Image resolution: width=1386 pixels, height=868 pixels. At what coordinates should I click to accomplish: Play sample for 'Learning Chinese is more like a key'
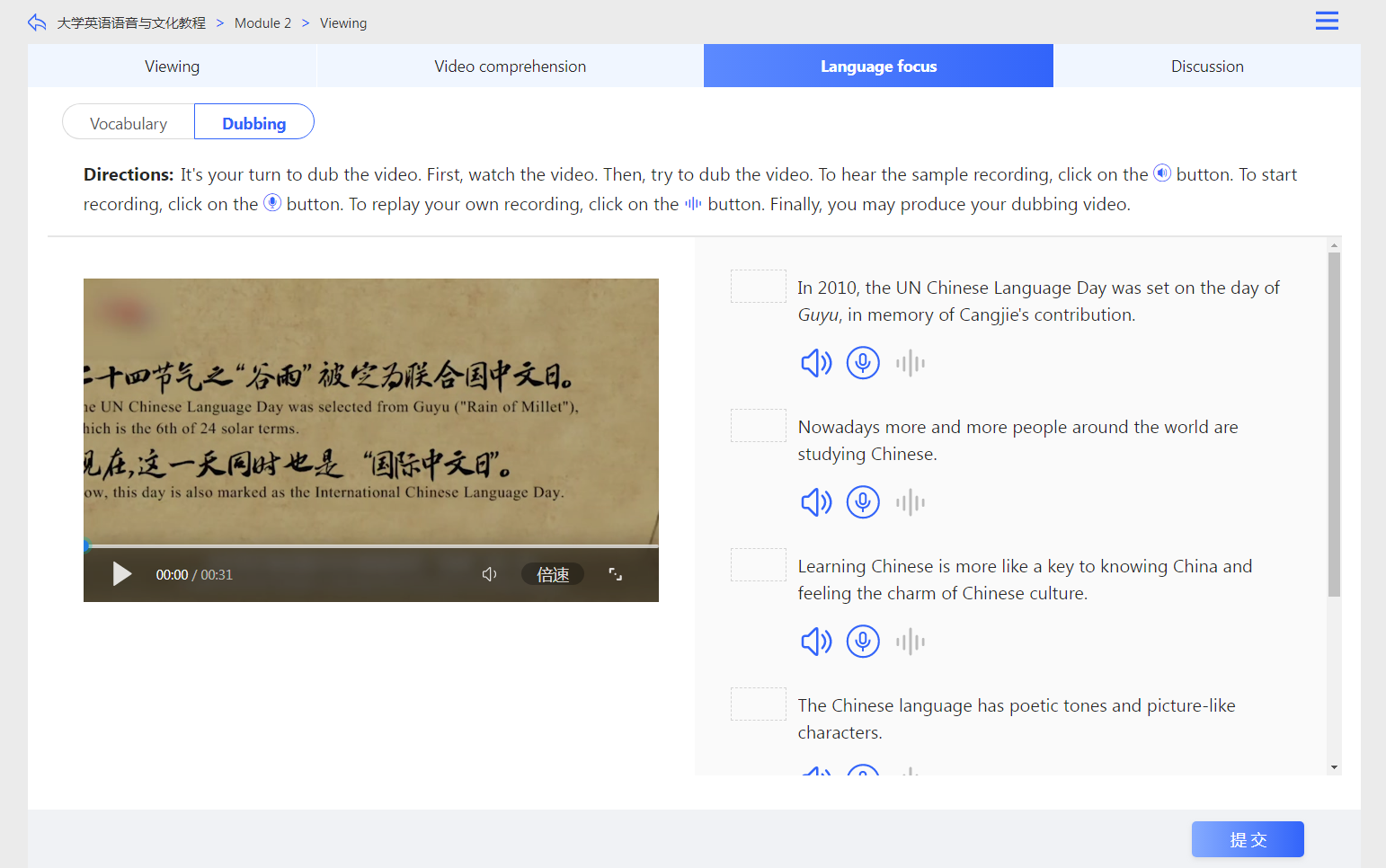(816, 642)
